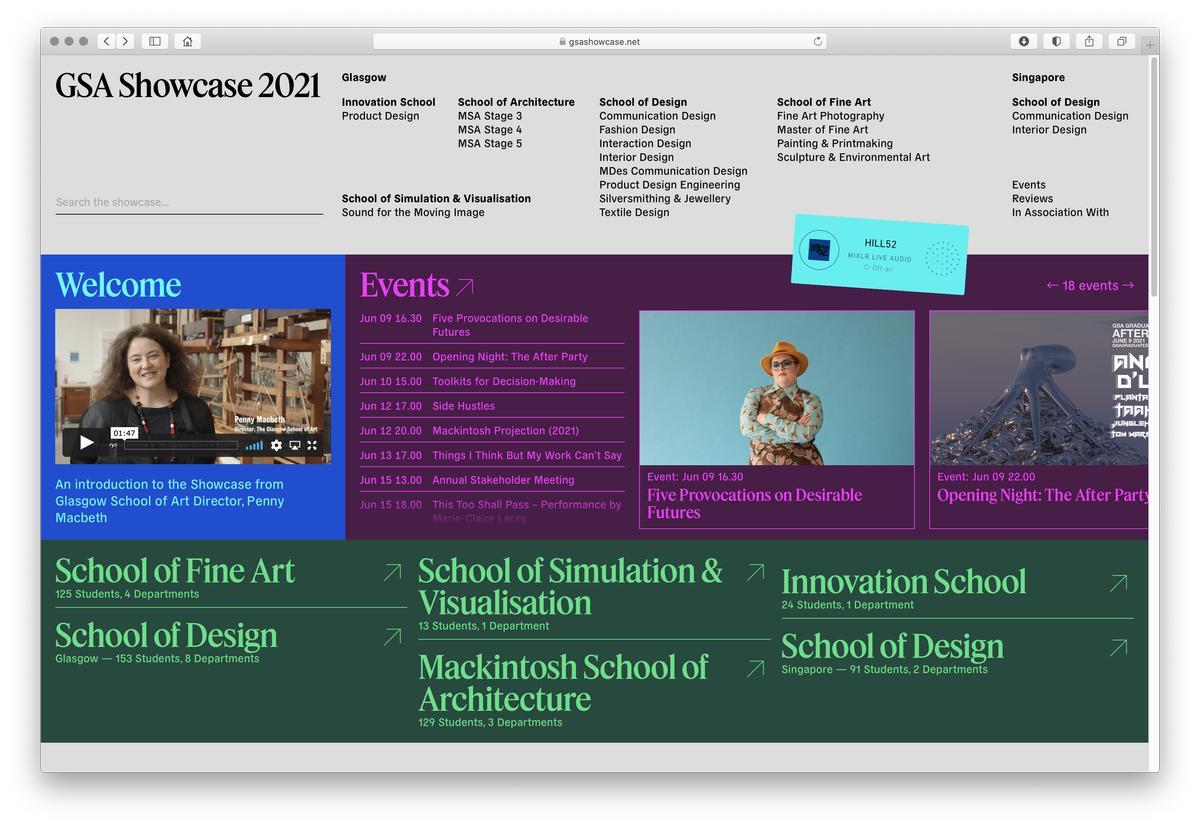The image size is (1200, 826).
Task: Show the tab overview
Action: tap(1121, 41)
